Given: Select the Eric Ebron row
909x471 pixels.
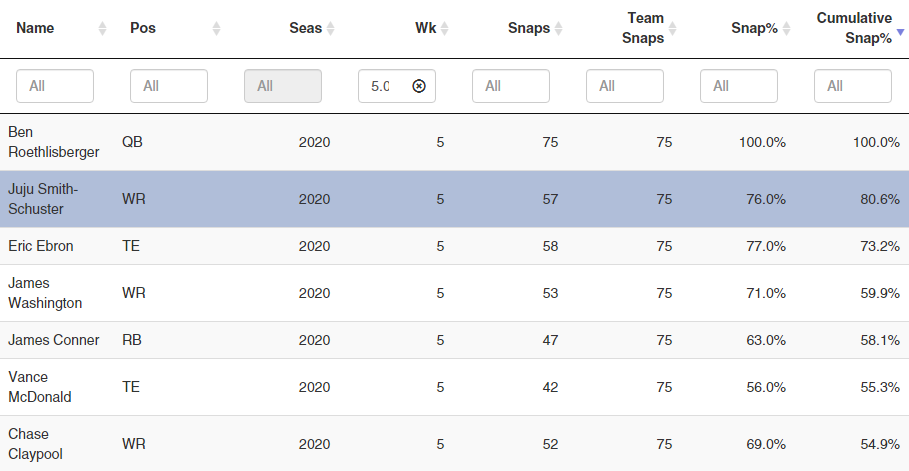Looking at the screenshot, I should pos(454,246).
